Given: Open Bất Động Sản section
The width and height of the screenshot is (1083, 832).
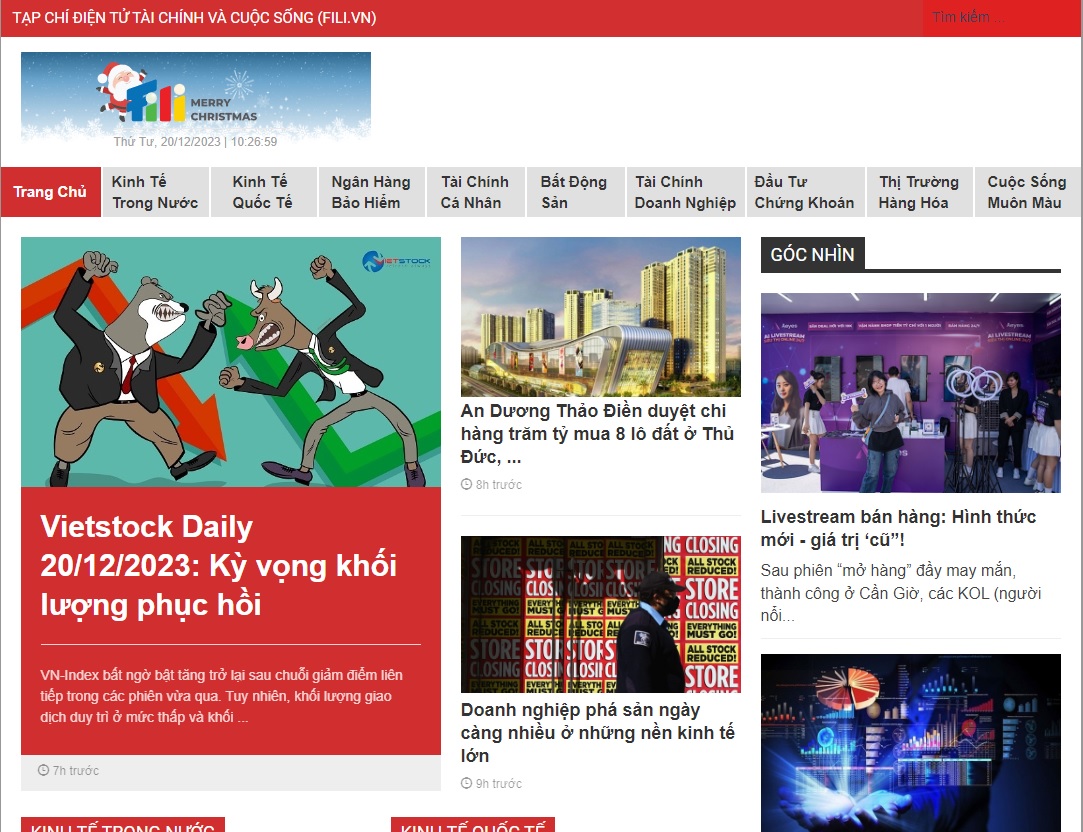Looking at the screenshot, I should coord(575,192).
